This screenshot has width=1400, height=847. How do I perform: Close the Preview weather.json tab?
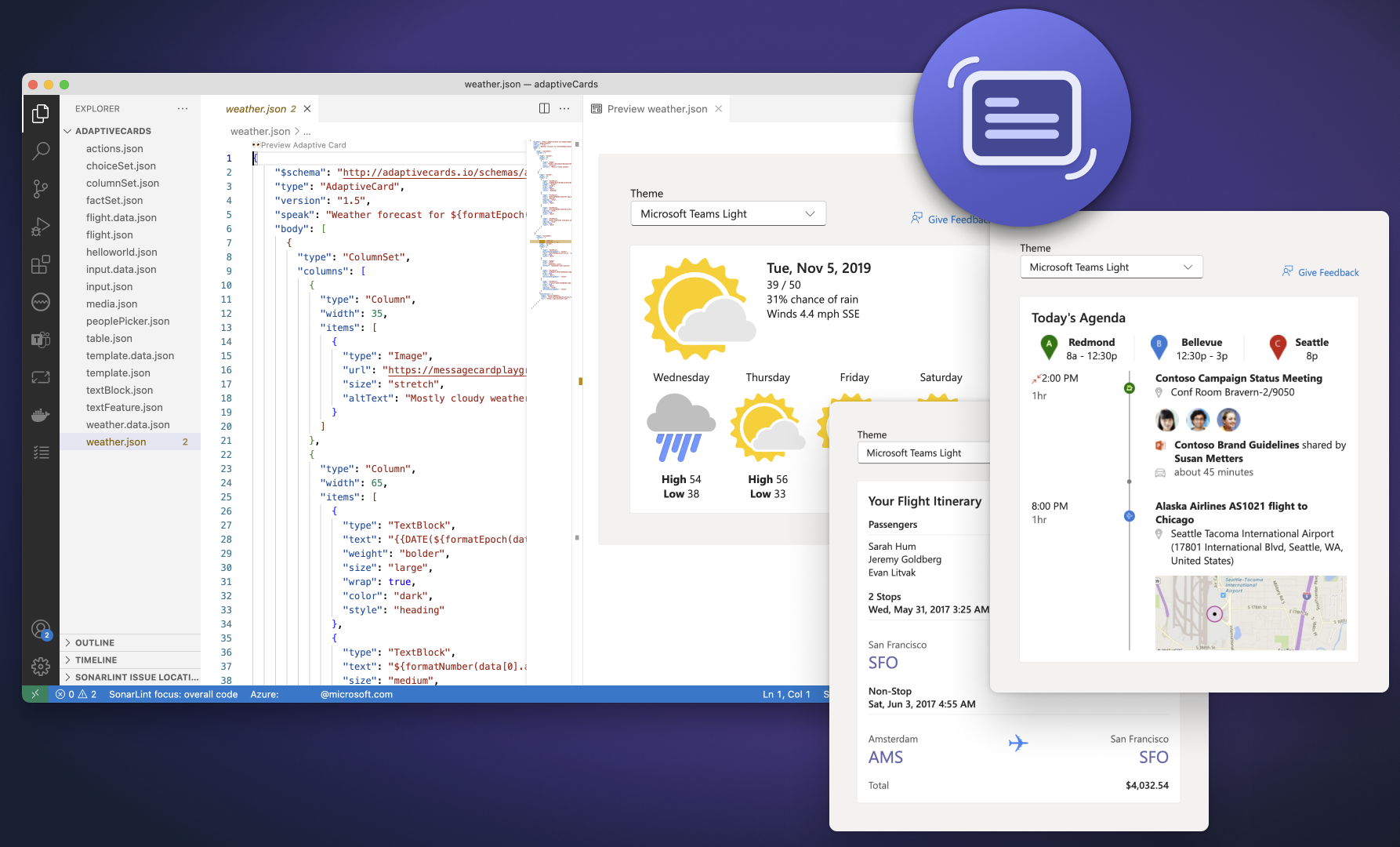[718, 109]
